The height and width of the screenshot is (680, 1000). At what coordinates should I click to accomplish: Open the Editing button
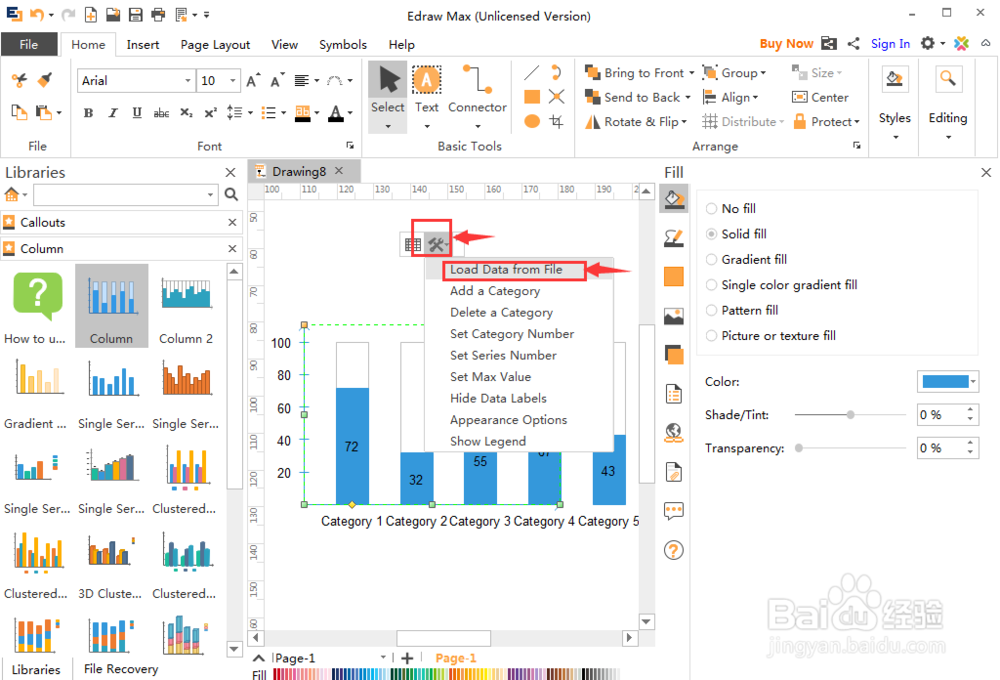click(x=948, y=102)
